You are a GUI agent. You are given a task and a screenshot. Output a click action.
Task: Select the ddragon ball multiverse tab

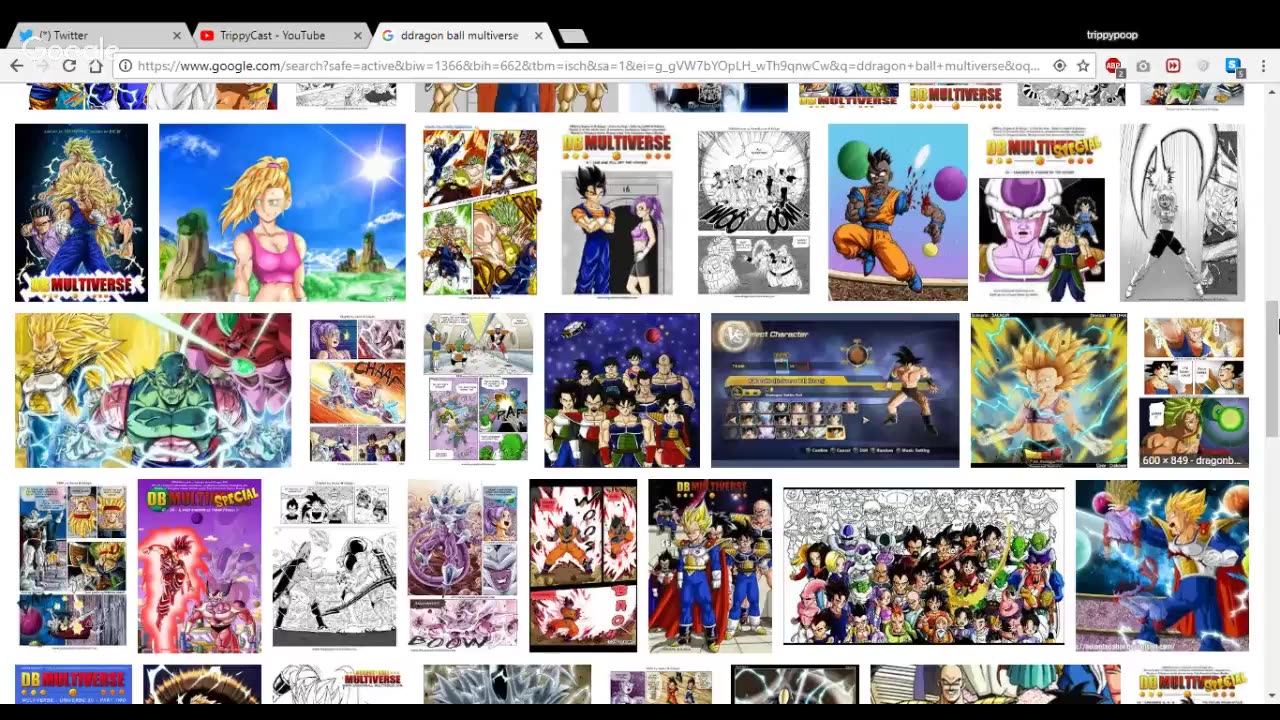point(461,35)
